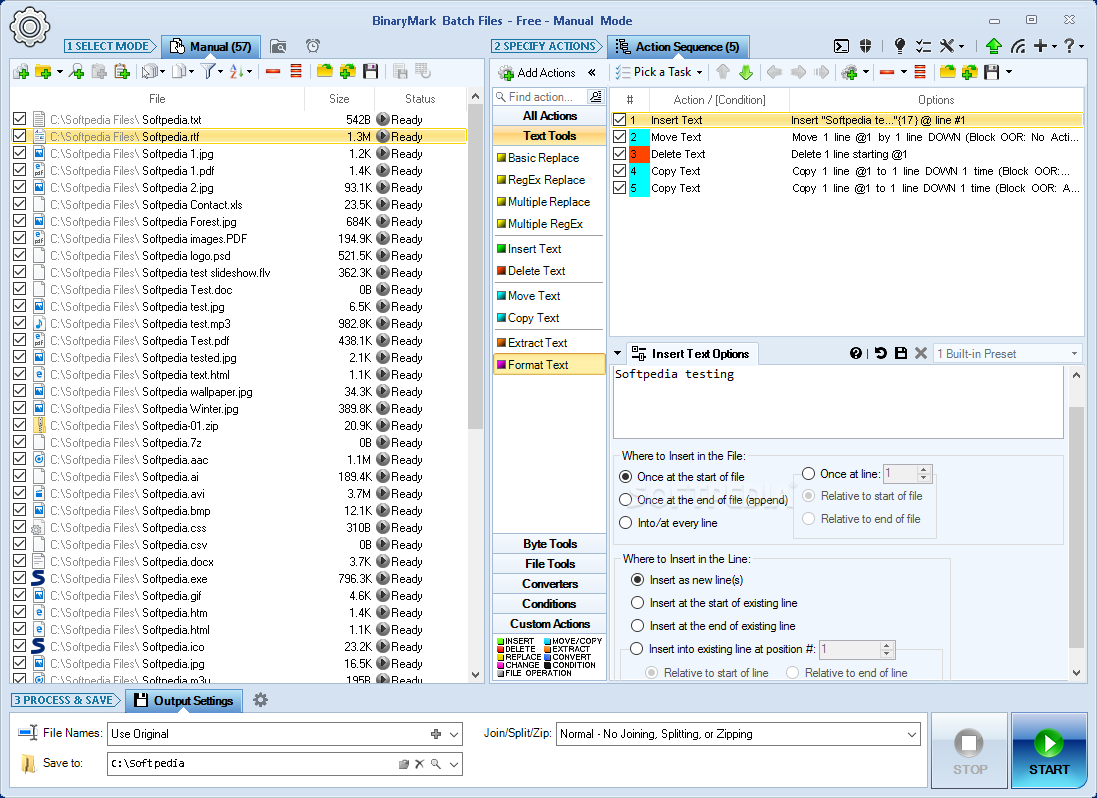The width and height of the screenshot is (1097, 798).
Task: Click the remove selected file red minus icon
Action: pyautogui.click(x=273, y=72)
